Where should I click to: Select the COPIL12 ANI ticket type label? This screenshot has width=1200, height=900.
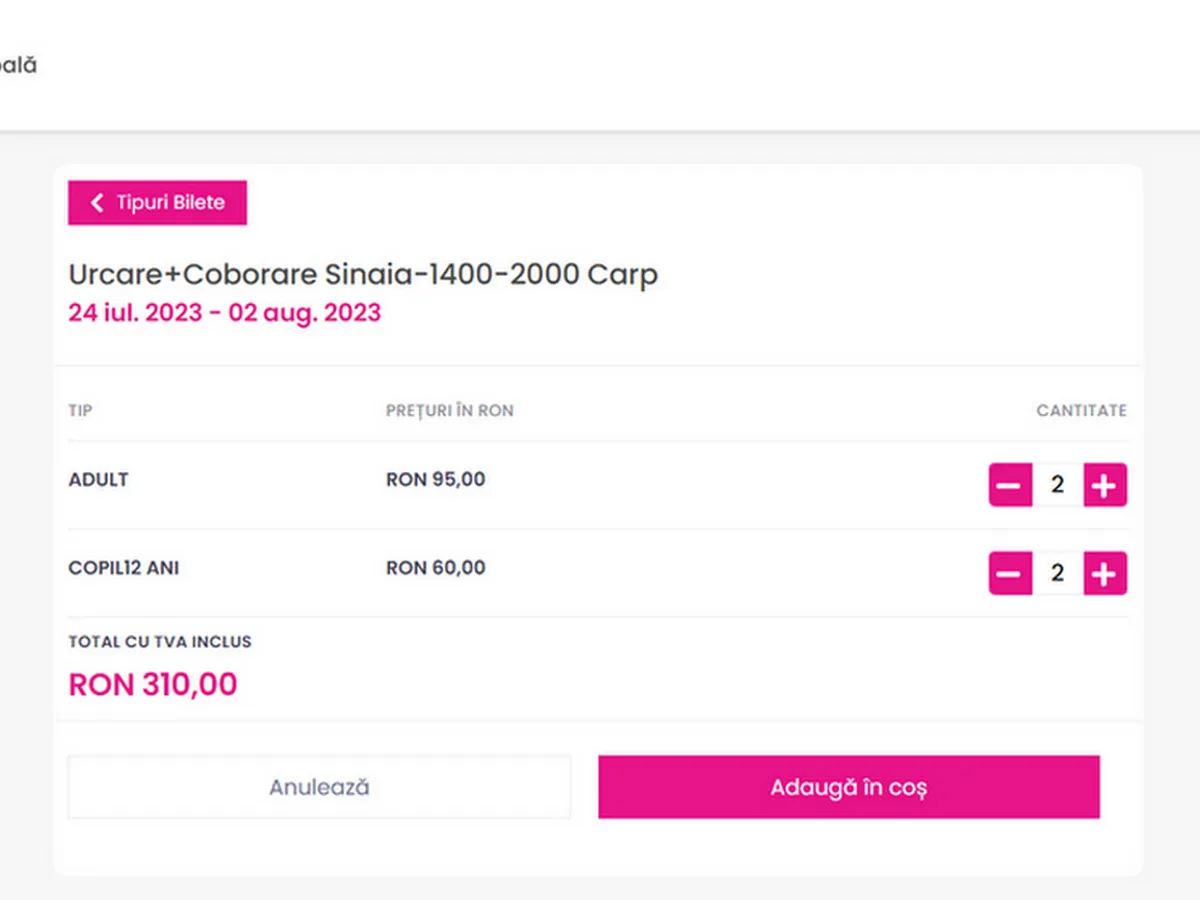(124, 568)
